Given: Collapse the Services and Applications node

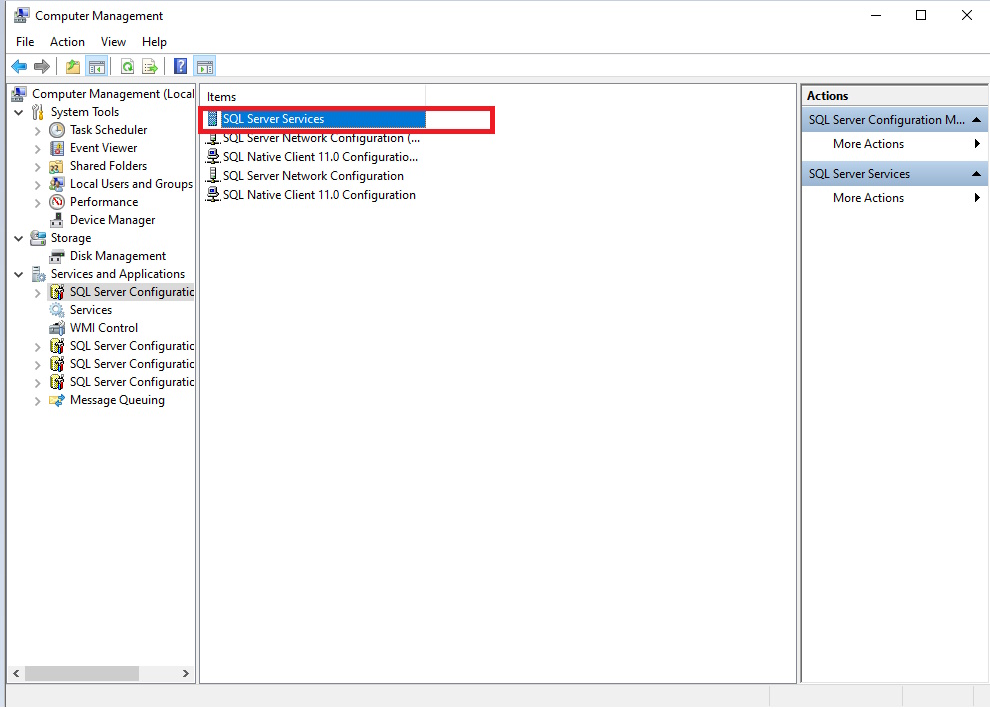Looking at the screenshot, I should 19,275.
